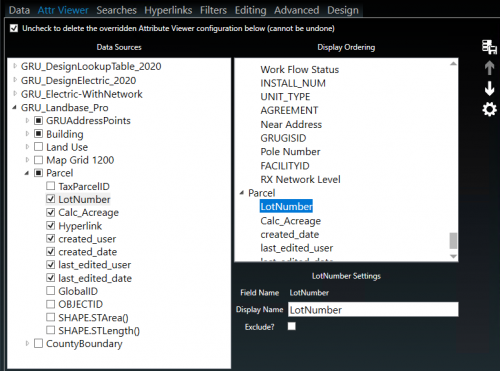Image resolution: width=500 pixels, height=371 pixels.
Task: Open the Advanced tab
Action: (297, 10)
